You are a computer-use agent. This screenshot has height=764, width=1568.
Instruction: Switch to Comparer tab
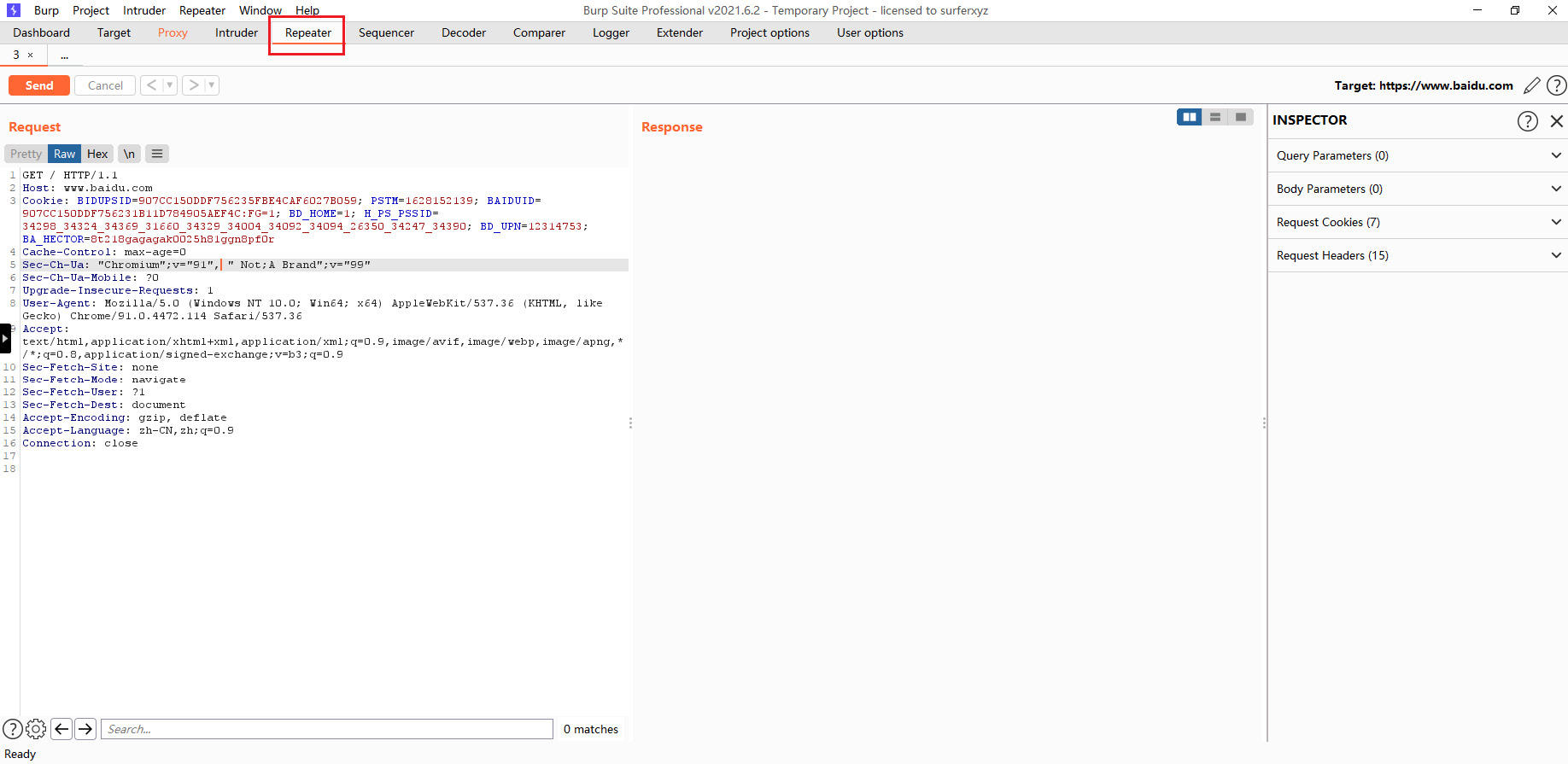[539, 32]
